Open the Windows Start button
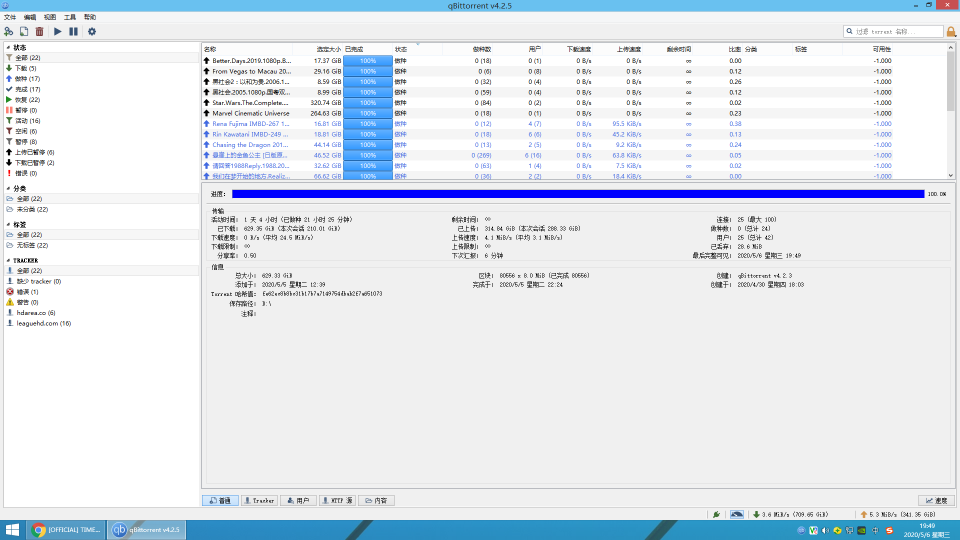 click(x=12, y=530)
